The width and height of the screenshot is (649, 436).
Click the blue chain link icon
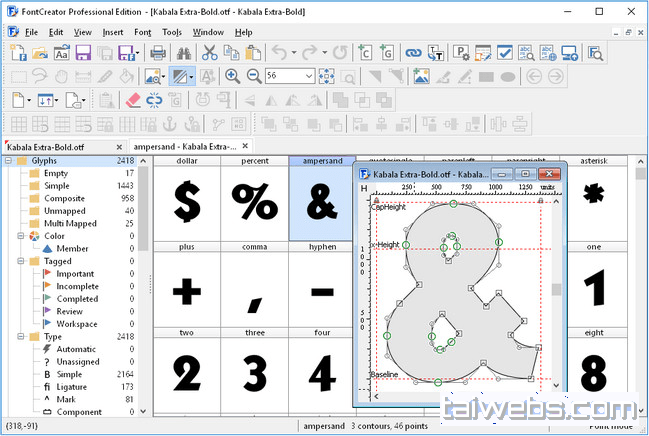pos(413,53)
